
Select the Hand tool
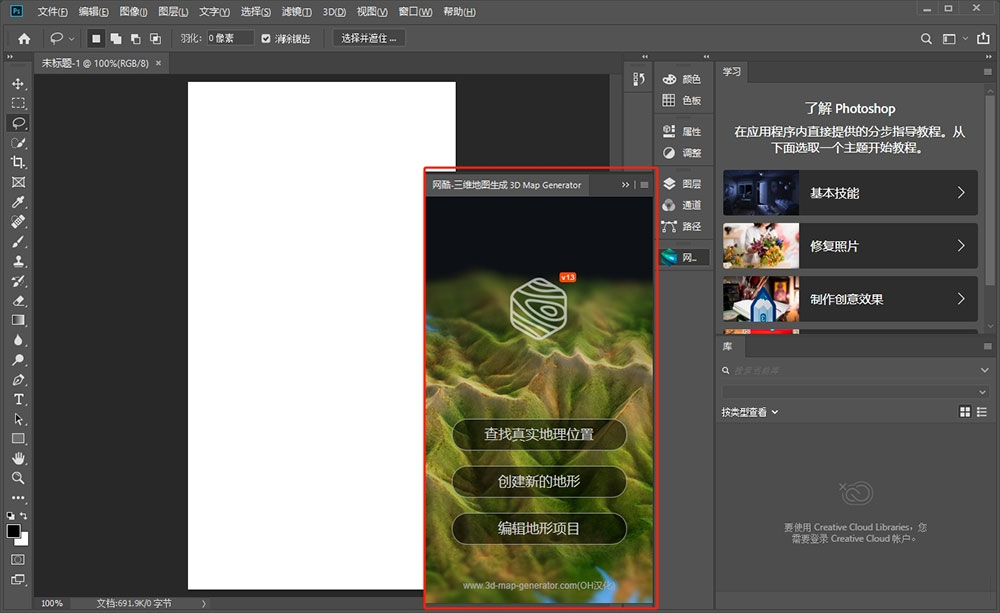(x=18, y=458)
